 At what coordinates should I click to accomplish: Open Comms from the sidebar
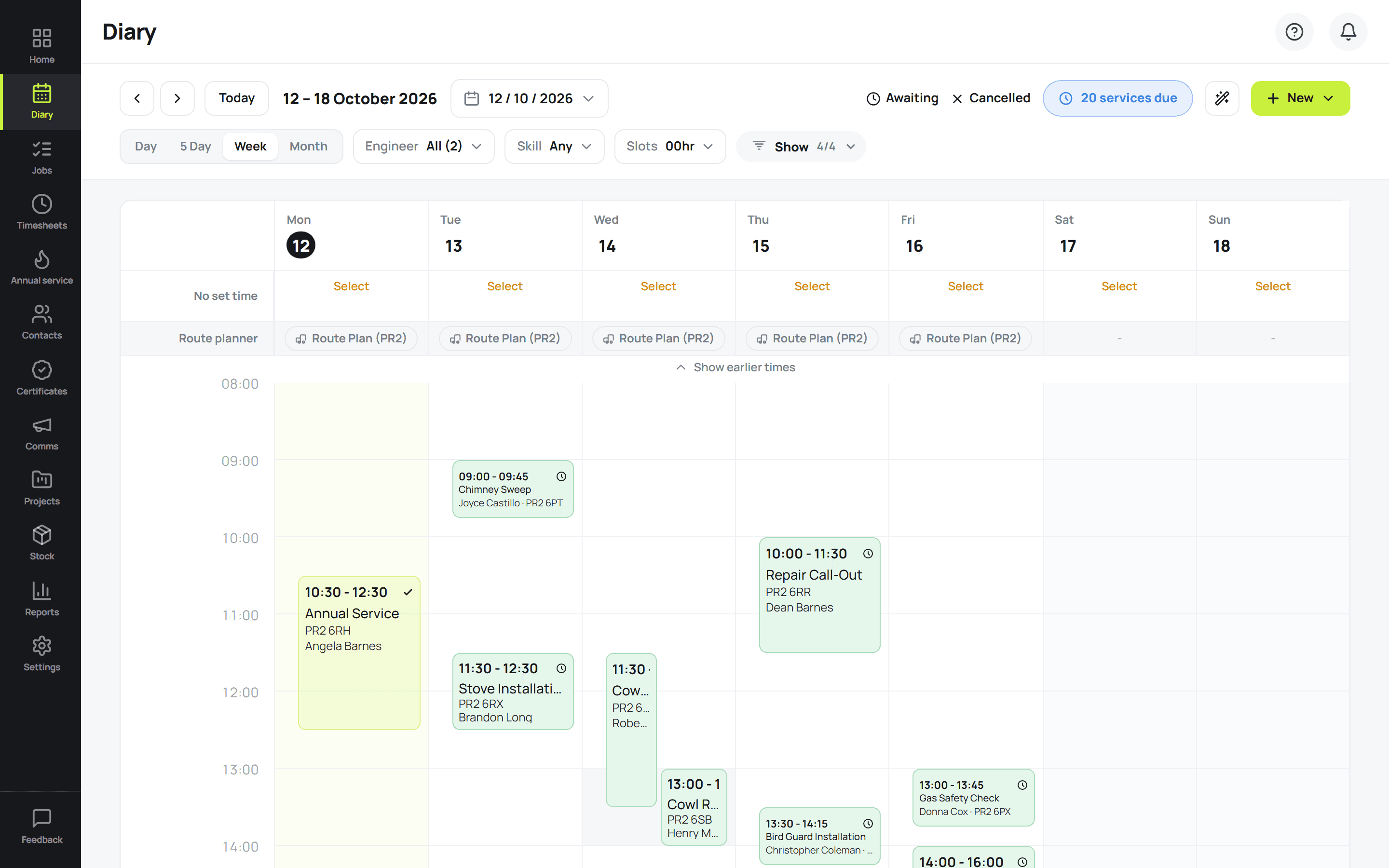tap(41, 434)
